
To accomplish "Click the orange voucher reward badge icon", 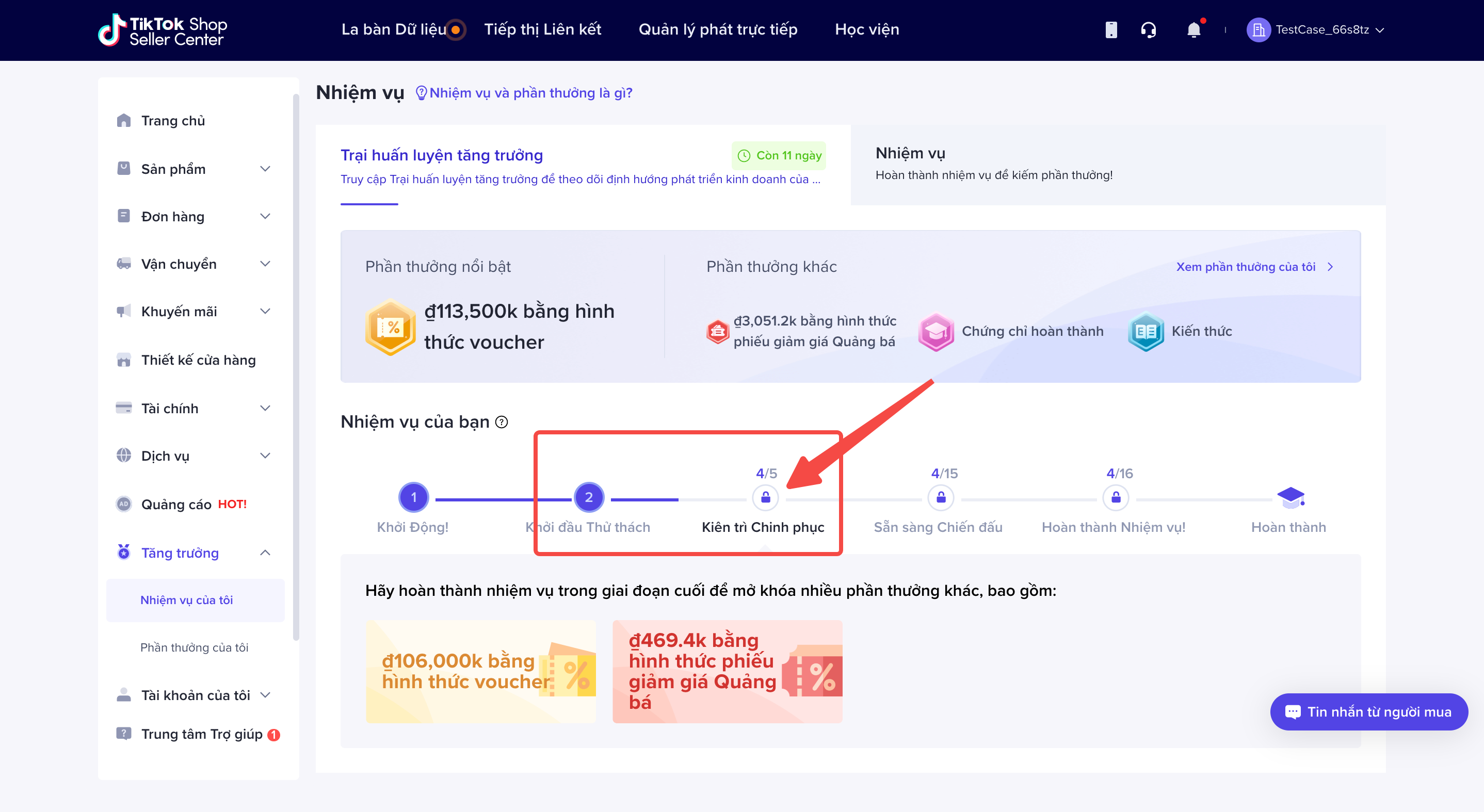I will tap(391, 327).
